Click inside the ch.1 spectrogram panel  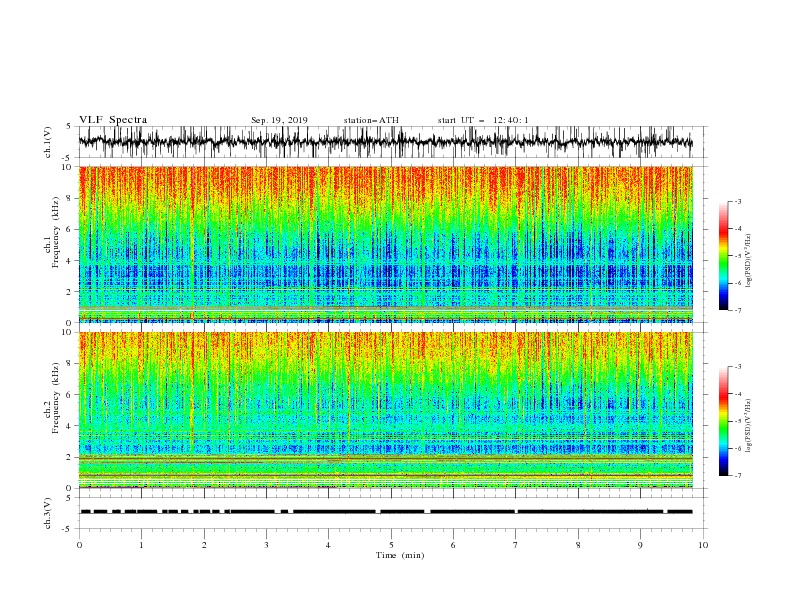pyautogui.click(x=385, y=244)
